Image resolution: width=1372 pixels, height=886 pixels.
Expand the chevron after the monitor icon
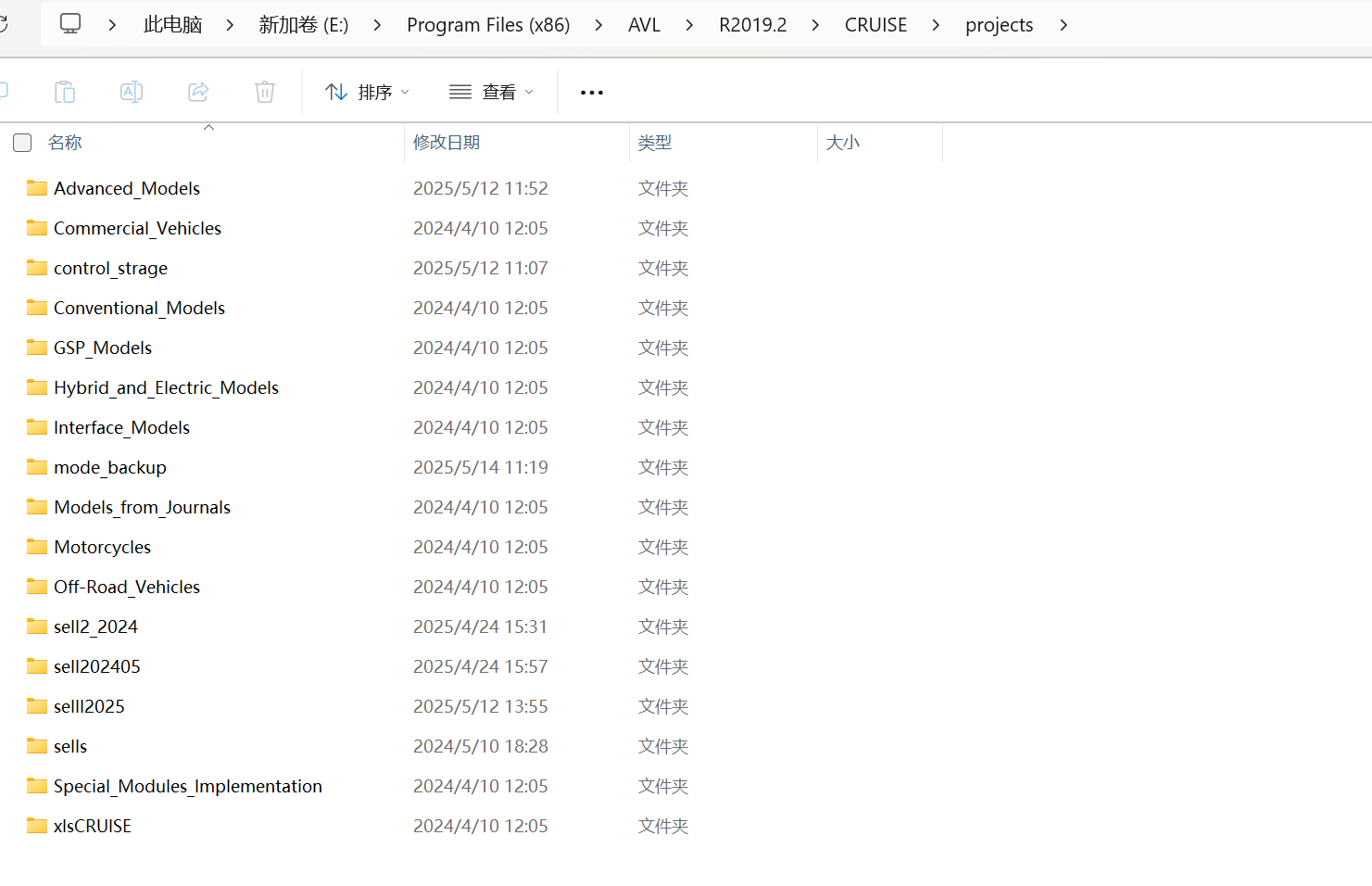click(x=112, y=25)
